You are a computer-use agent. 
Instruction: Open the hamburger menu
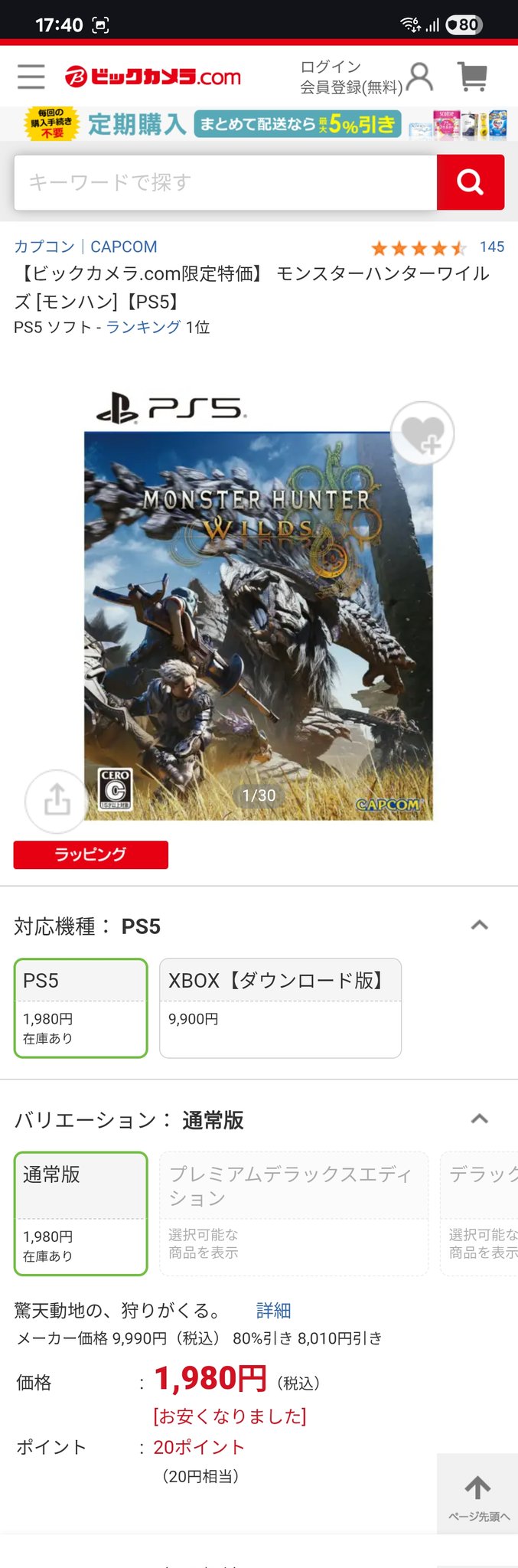(31, 77)
